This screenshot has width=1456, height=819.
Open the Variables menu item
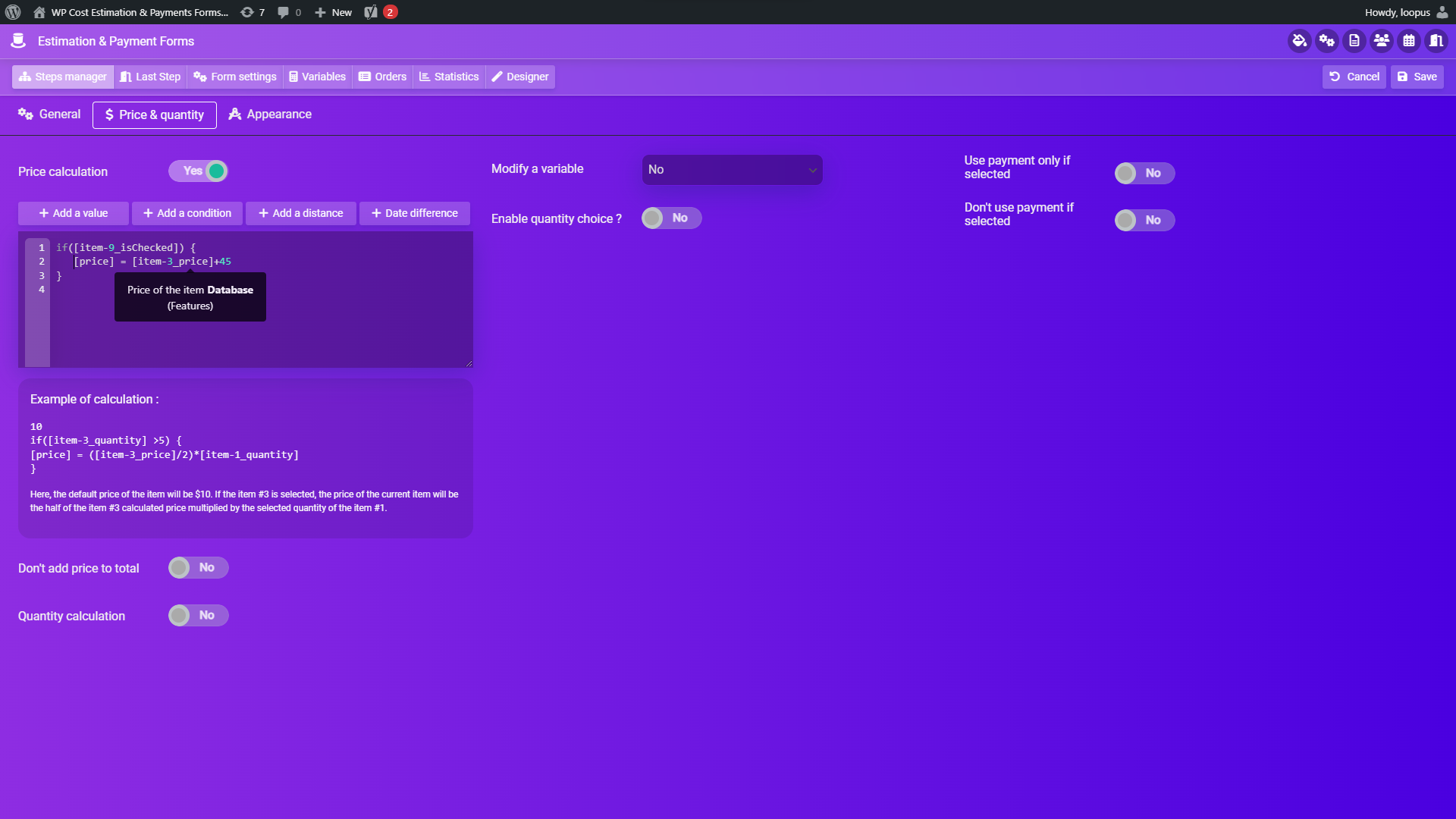(x=317, y=77)
